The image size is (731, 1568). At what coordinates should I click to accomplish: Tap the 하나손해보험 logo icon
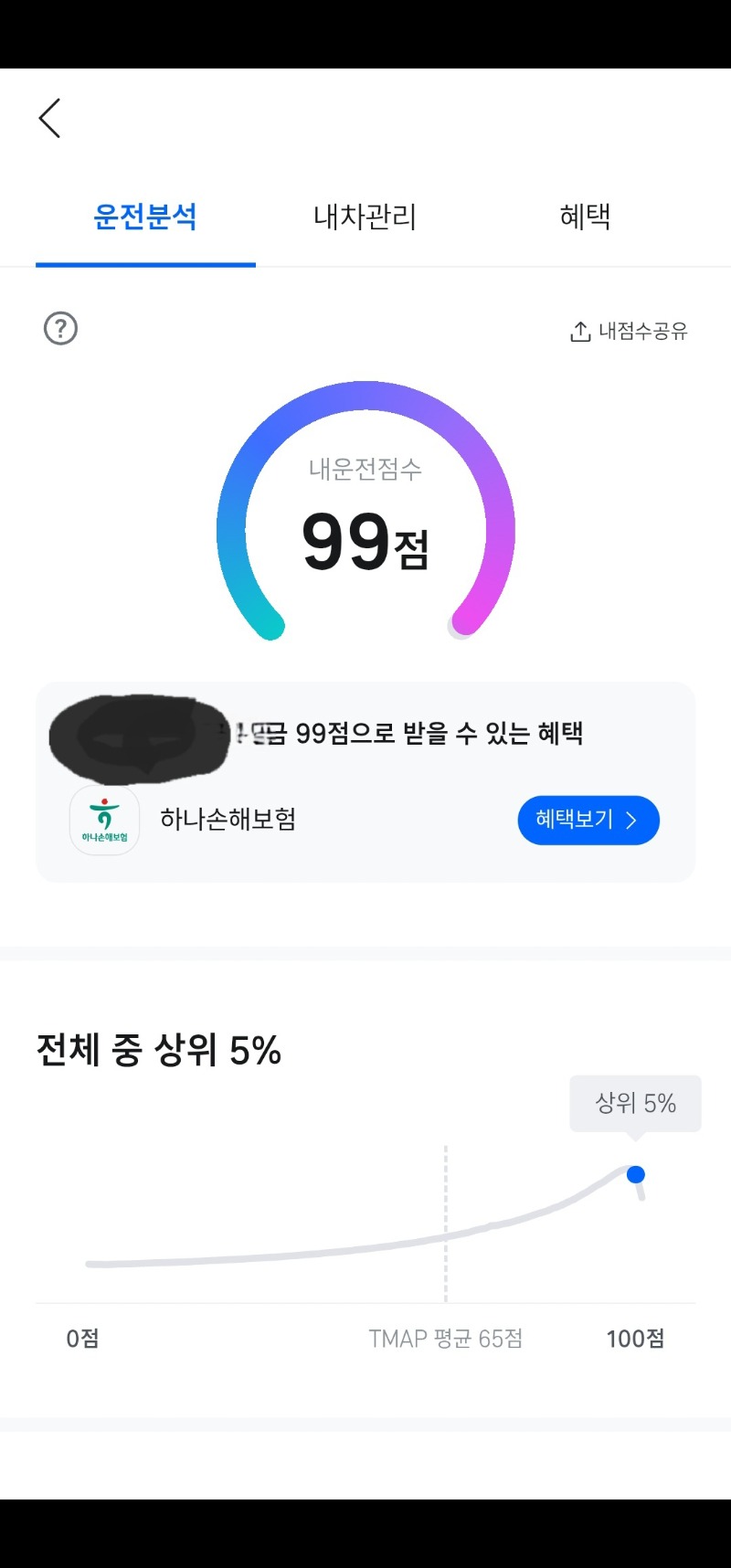click(104, 820)
